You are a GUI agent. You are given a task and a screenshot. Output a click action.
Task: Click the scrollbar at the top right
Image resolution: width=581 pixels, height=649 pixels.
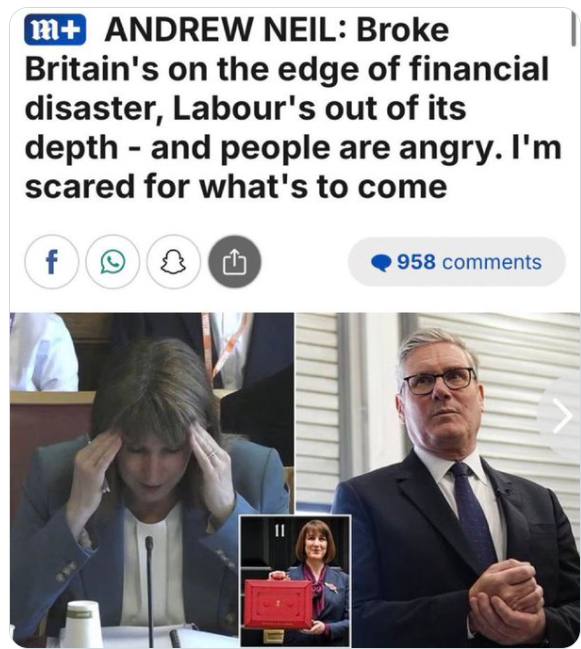point(573,29)
